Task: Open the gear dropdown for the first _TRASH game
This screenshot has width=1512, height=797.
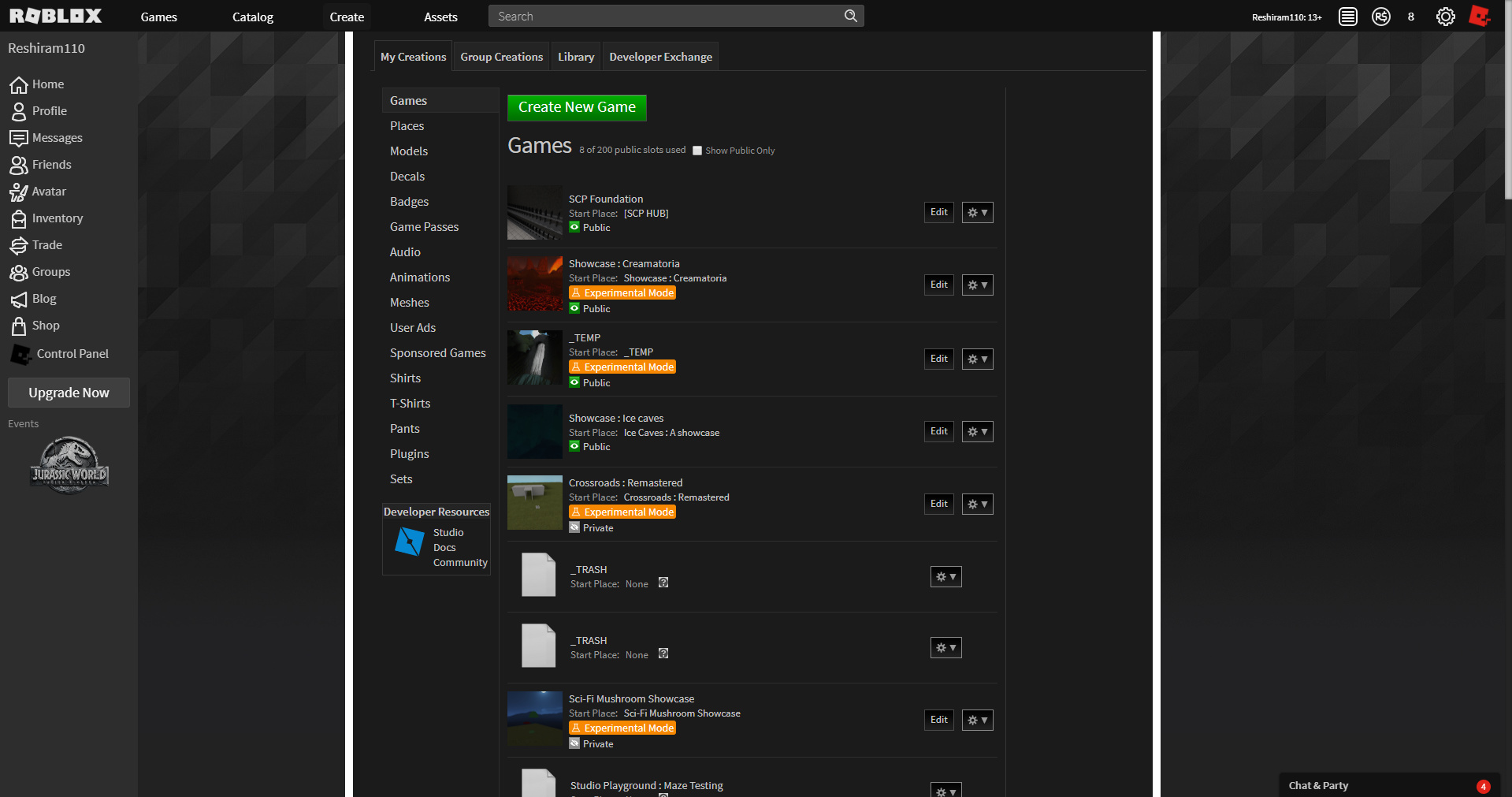Action: point(945,576)
